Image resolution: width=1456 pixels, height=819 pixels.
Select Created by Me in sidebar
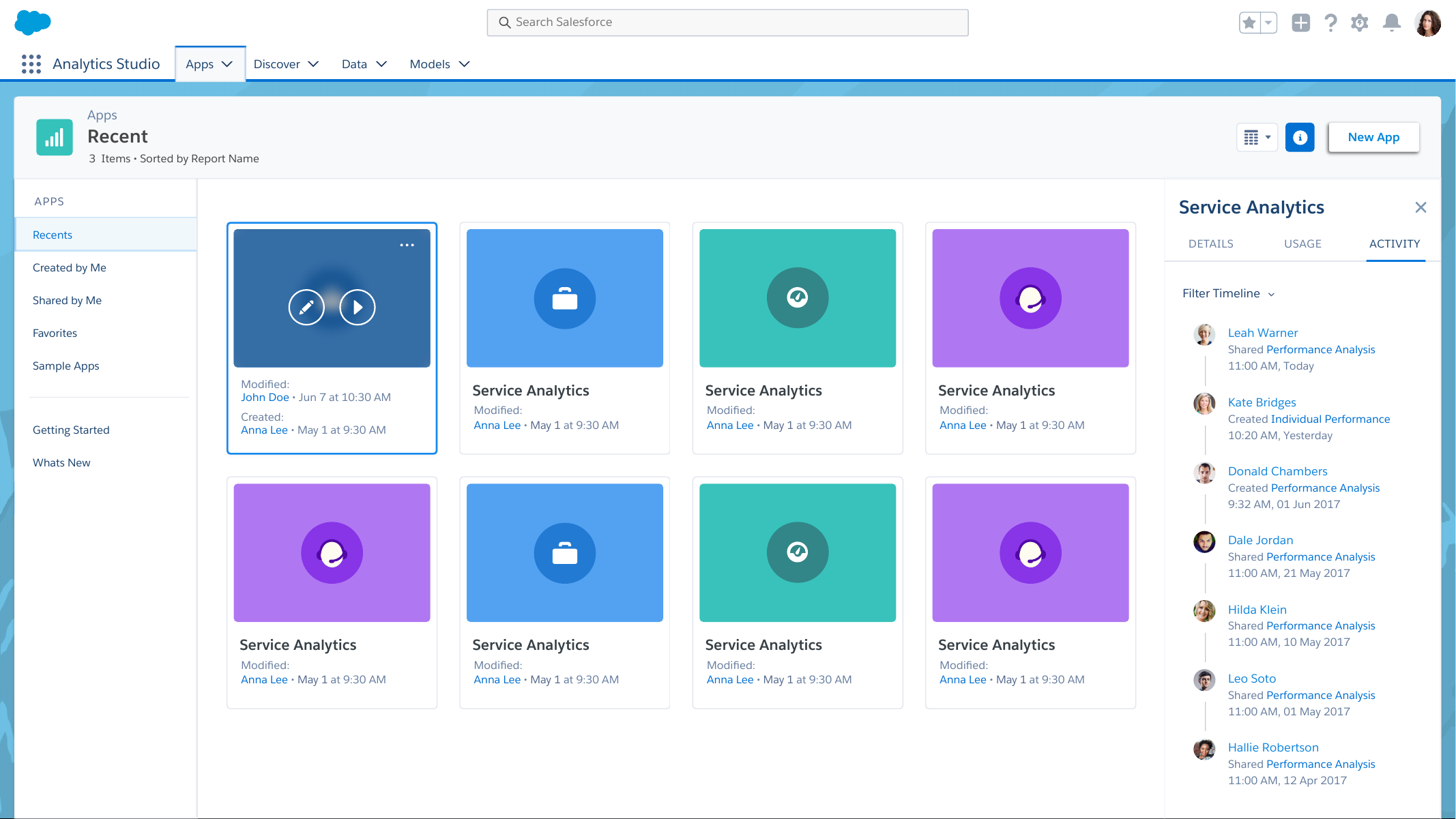[x=70, y=267]
